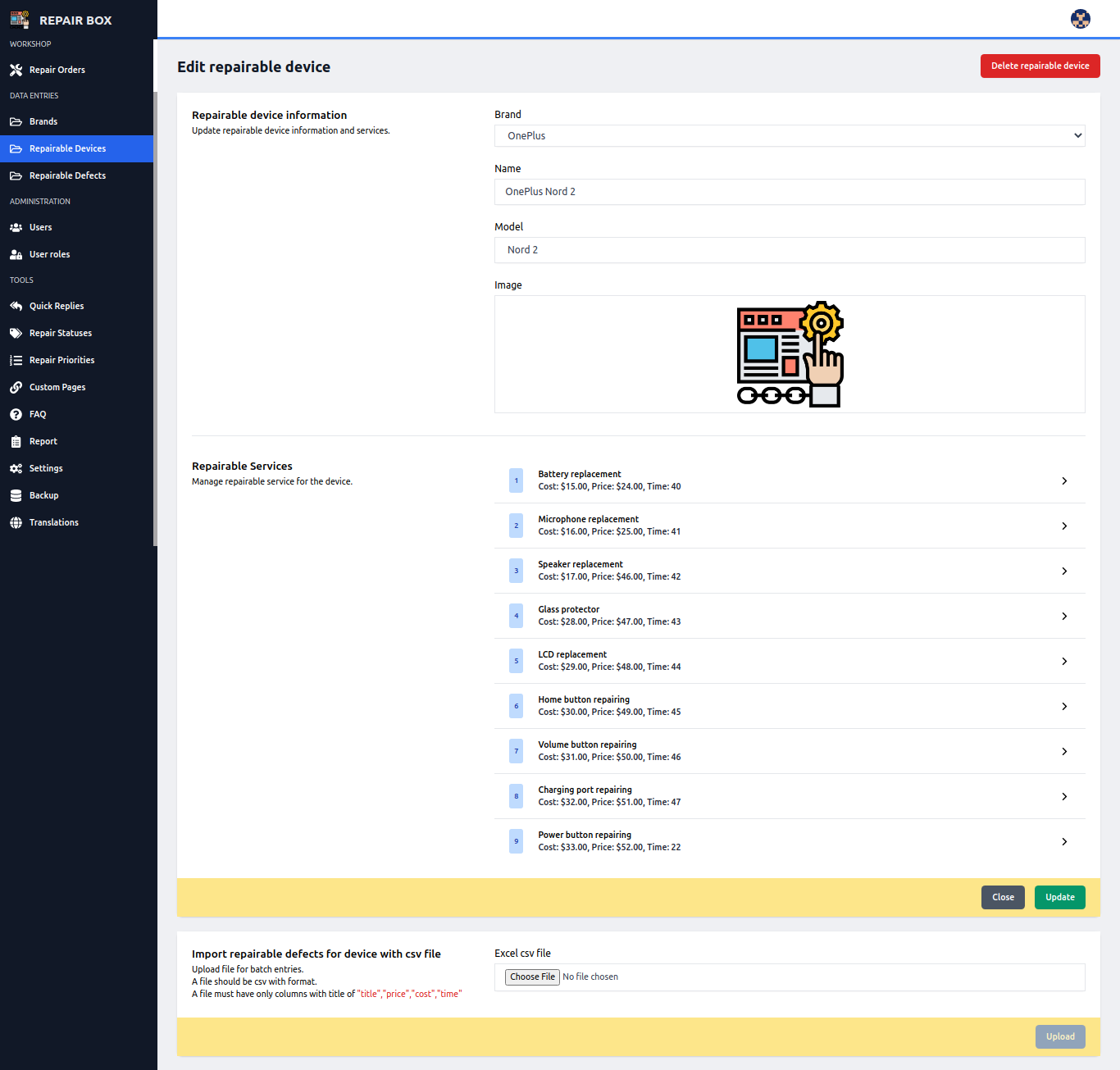Click the Translations globe icon

pyautogui.click(x=16, y=522)
